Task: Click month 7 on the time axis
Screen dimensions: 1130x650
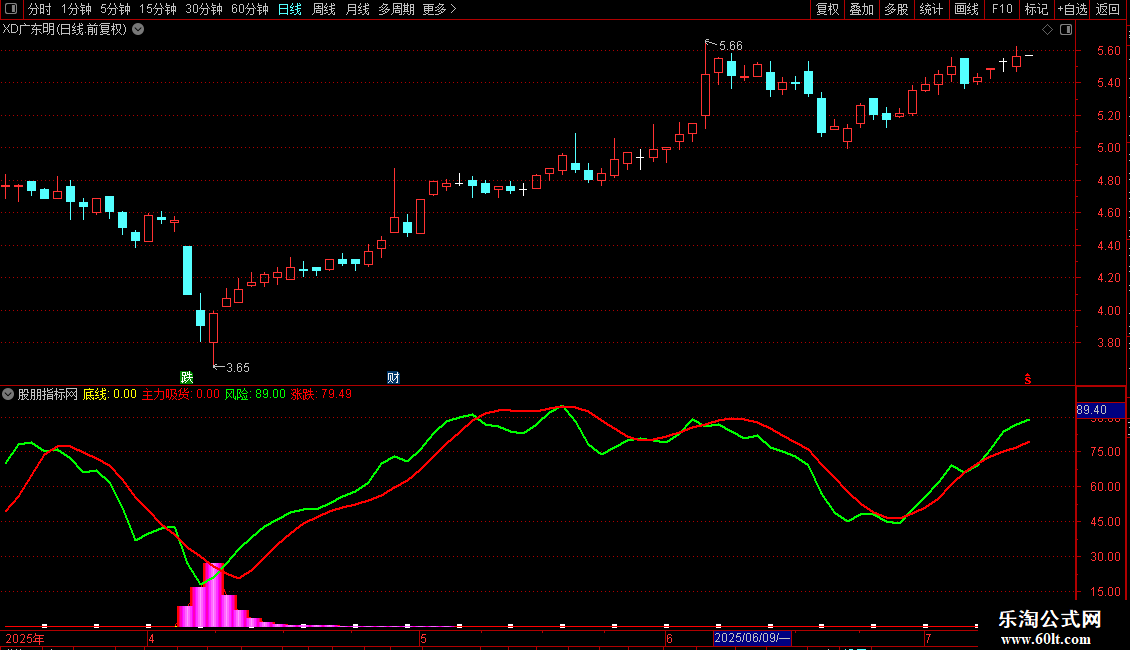Action: (928, 638)
